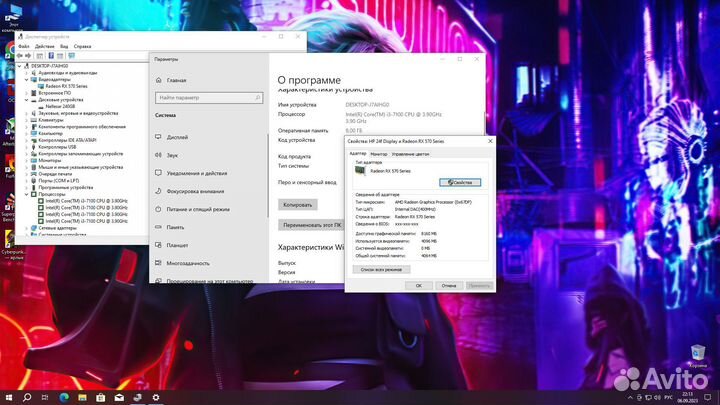Click the monitor scan icon in Device Manager toolbar
Screen dimensions: 720x405
72,56
